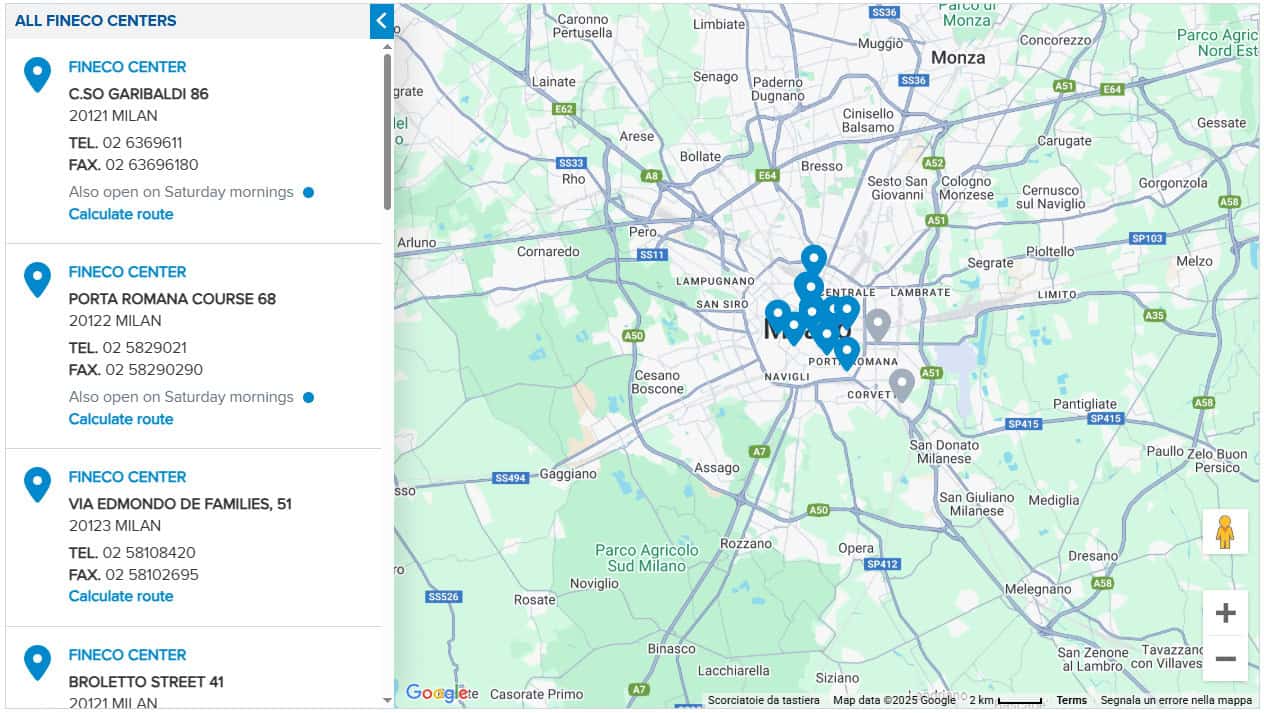Click the list scrollbar down arrow
Screen dimensions: 1264x713
388,701
